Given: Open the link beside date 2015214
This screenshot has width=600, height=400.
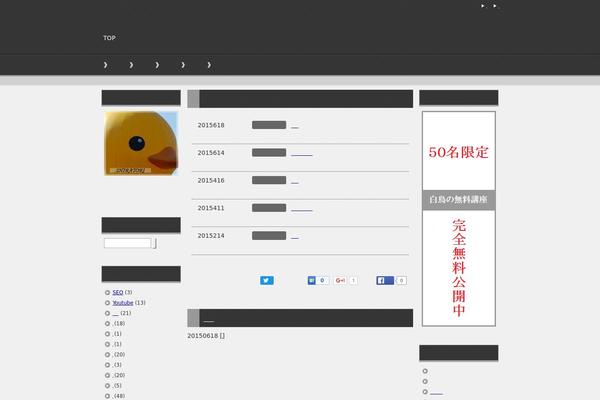Looking at the screenshot, I should [295, 237].
